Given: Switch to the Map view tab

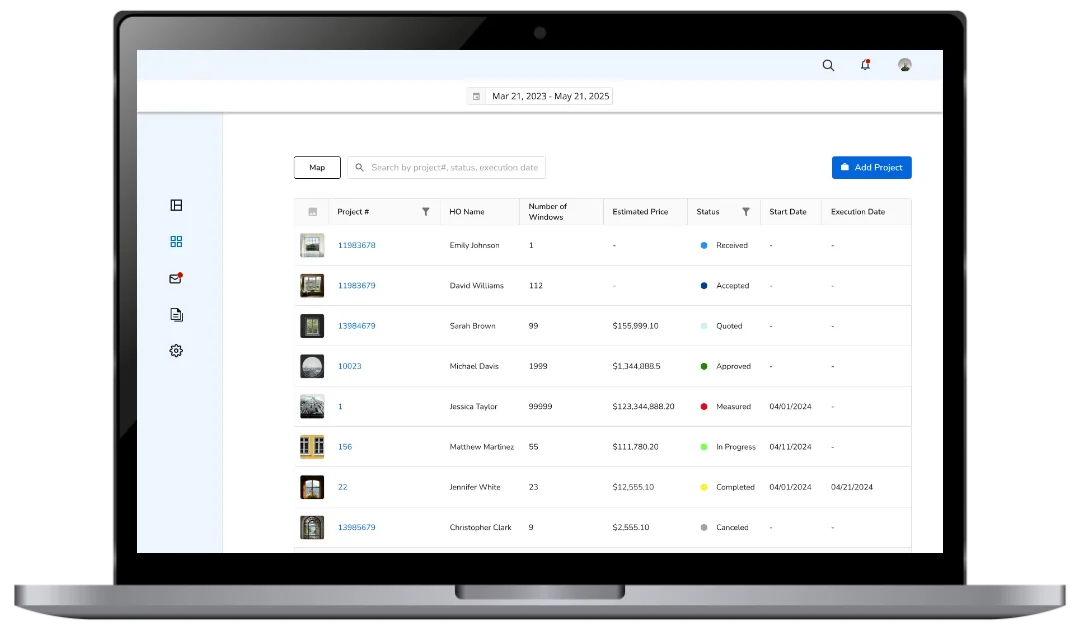Looking at the screenshot, I should pyautogui.click(x=317, y=167).
